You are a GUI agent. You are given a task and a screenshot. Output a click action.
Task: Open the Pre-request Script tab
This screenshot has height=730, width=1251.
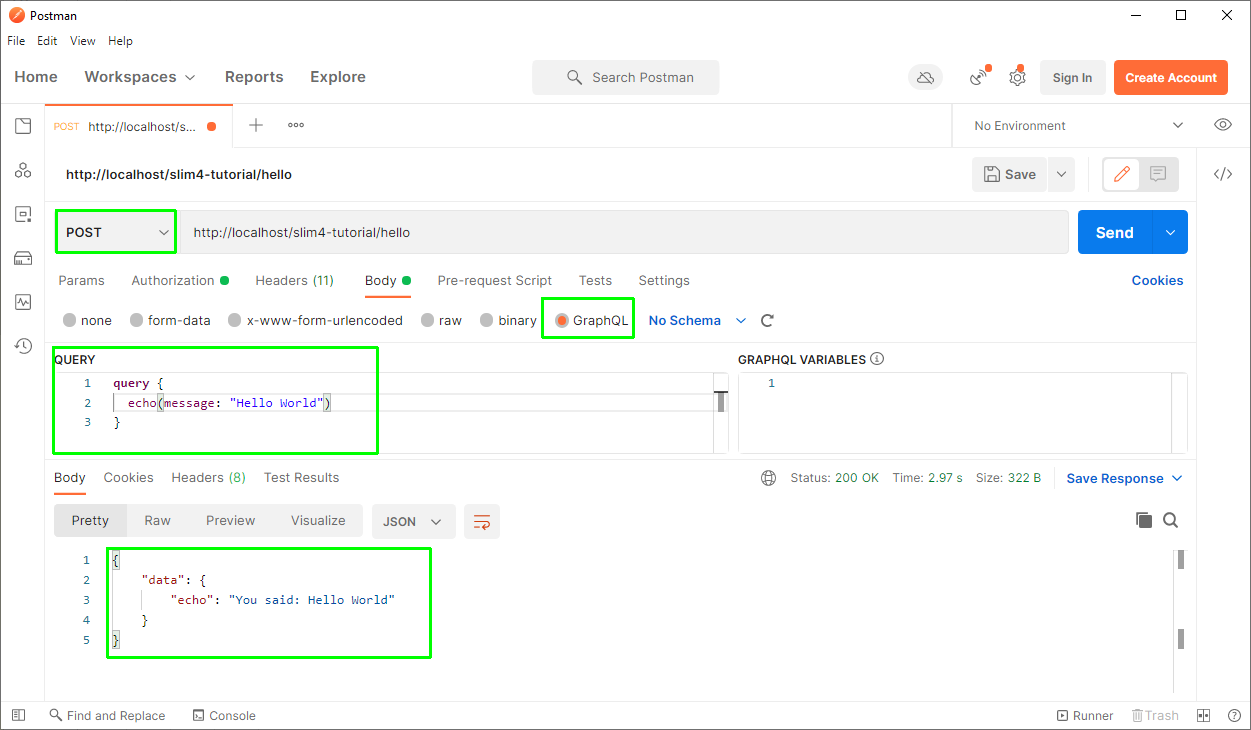click(495, 281)
